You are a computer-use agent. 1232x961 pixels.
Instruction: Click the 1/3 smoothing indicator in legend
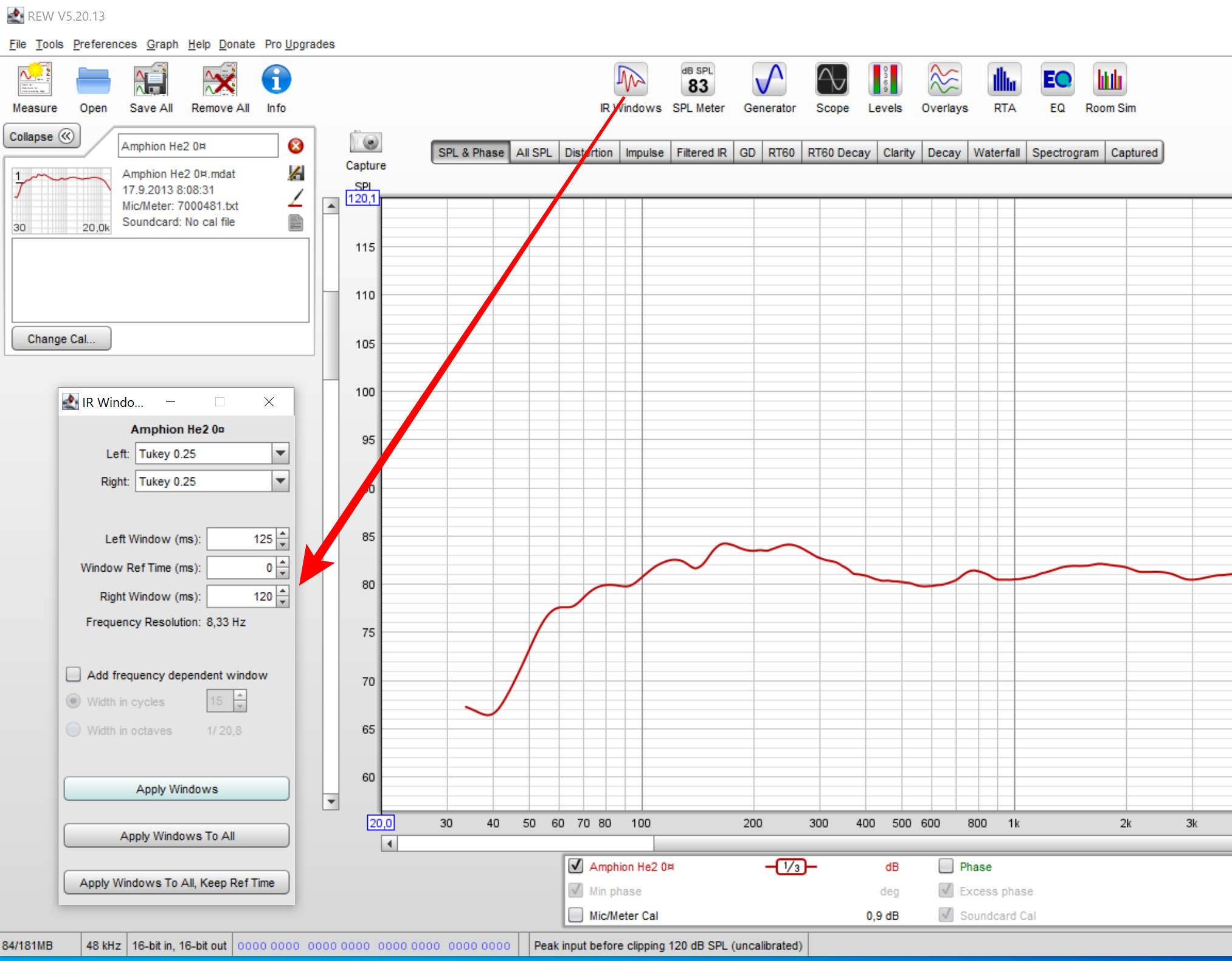click(791, 867)
